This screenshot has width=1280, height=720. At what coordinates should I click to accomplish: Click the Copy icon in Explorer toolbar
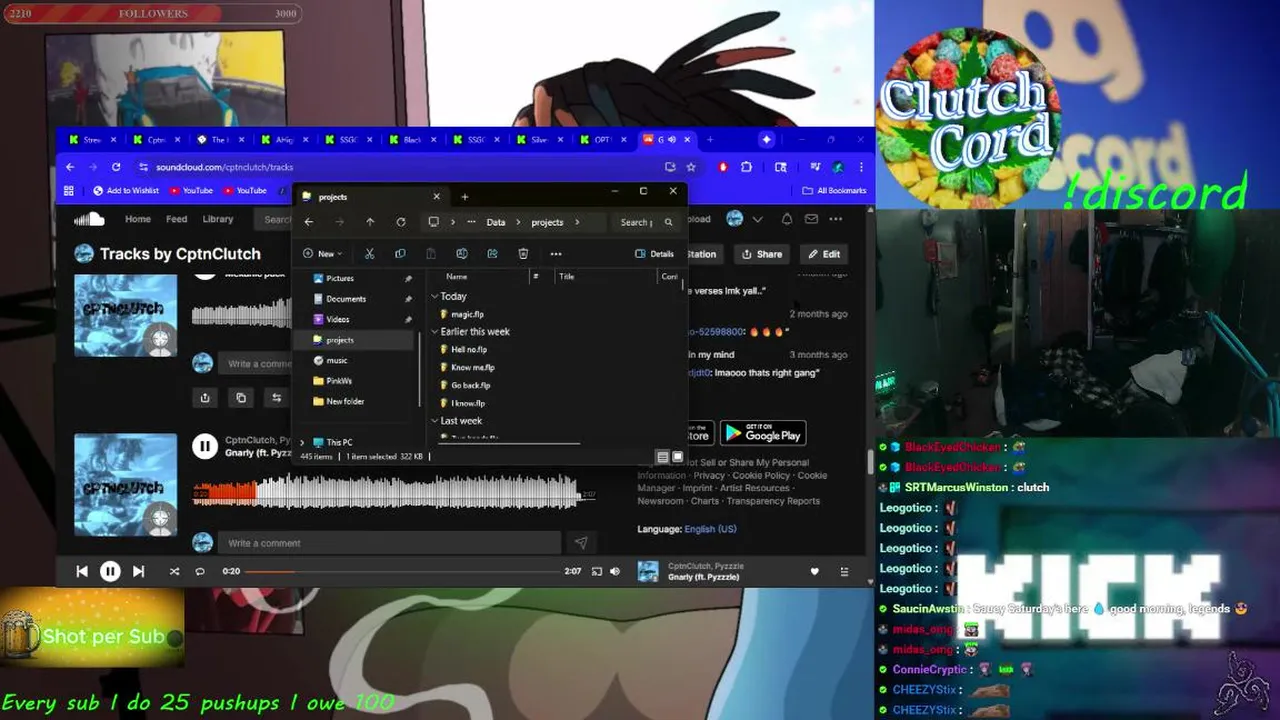pyautogui.click(x=400, y=254)
